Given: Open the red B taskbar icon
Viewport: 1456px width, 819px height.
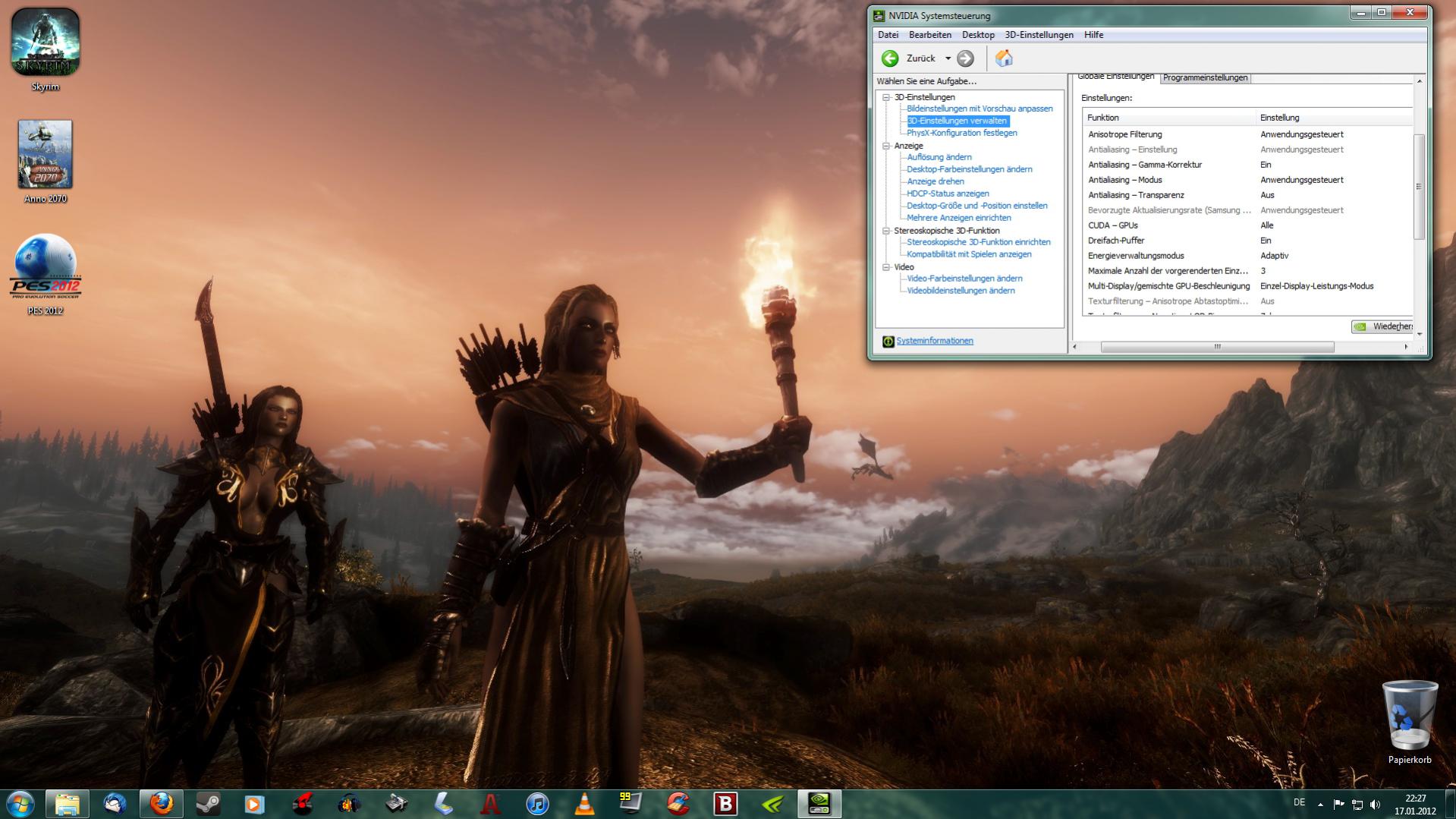Looking at the screenshot, I should click(725, 804).
